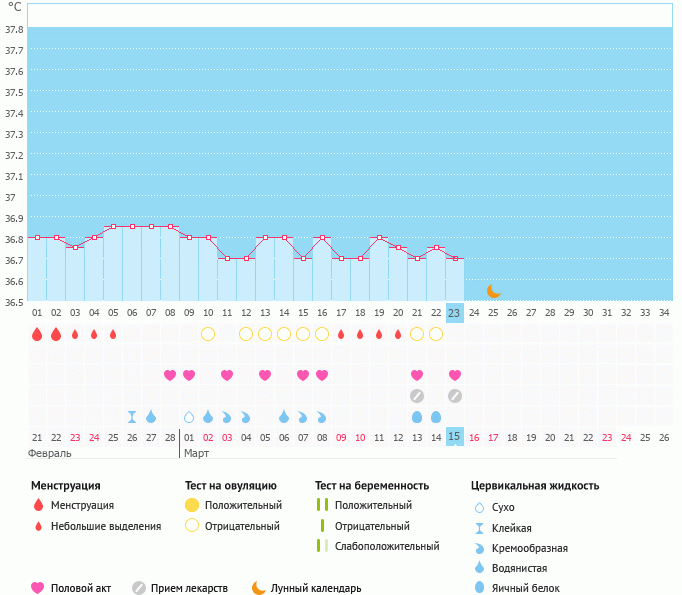Click the sticky fluid hourglass icon on day 06
Viewport: 682px width, 595px height.
[x=132, y=416]
